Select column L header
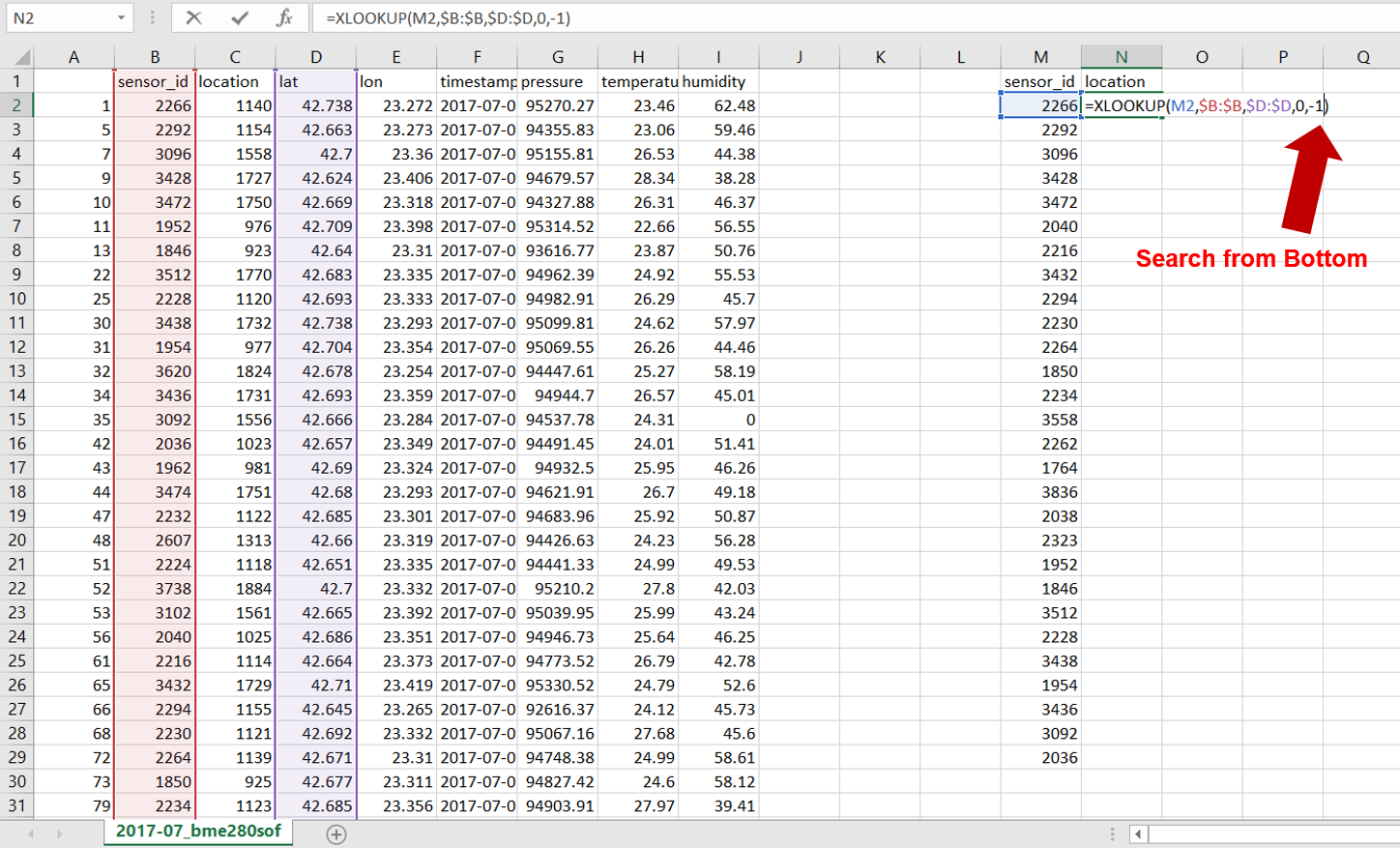 tap(961, 57)
